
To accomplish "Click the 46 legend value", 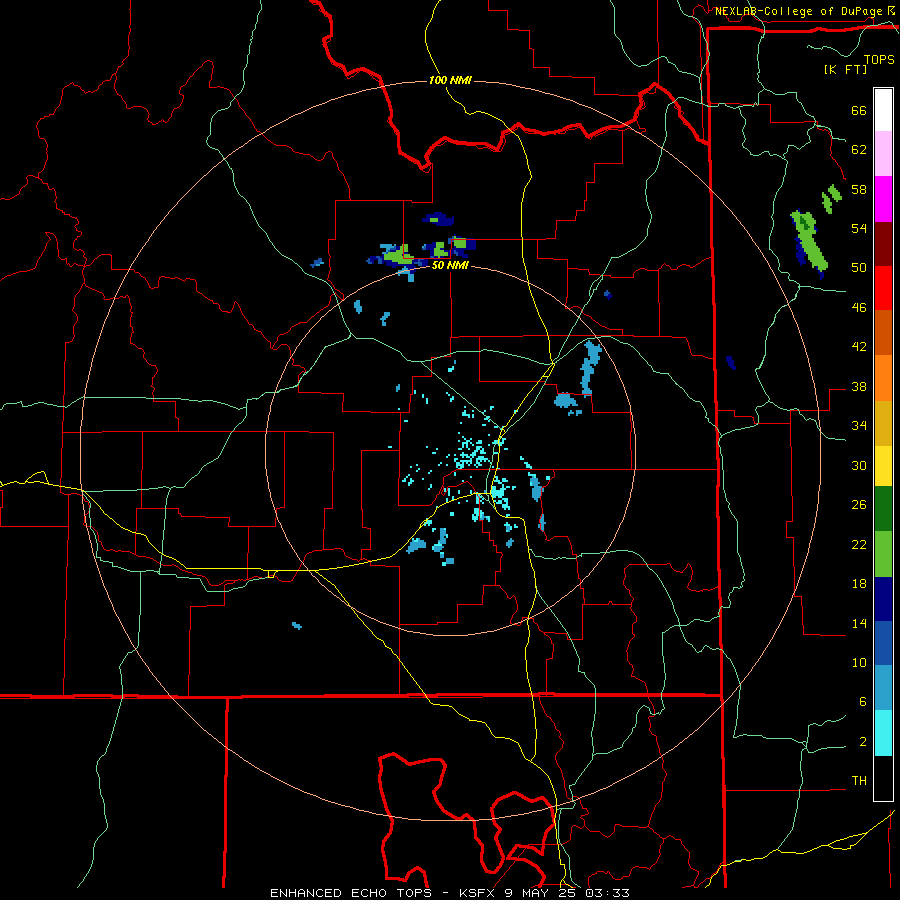I will coord(859,308).
